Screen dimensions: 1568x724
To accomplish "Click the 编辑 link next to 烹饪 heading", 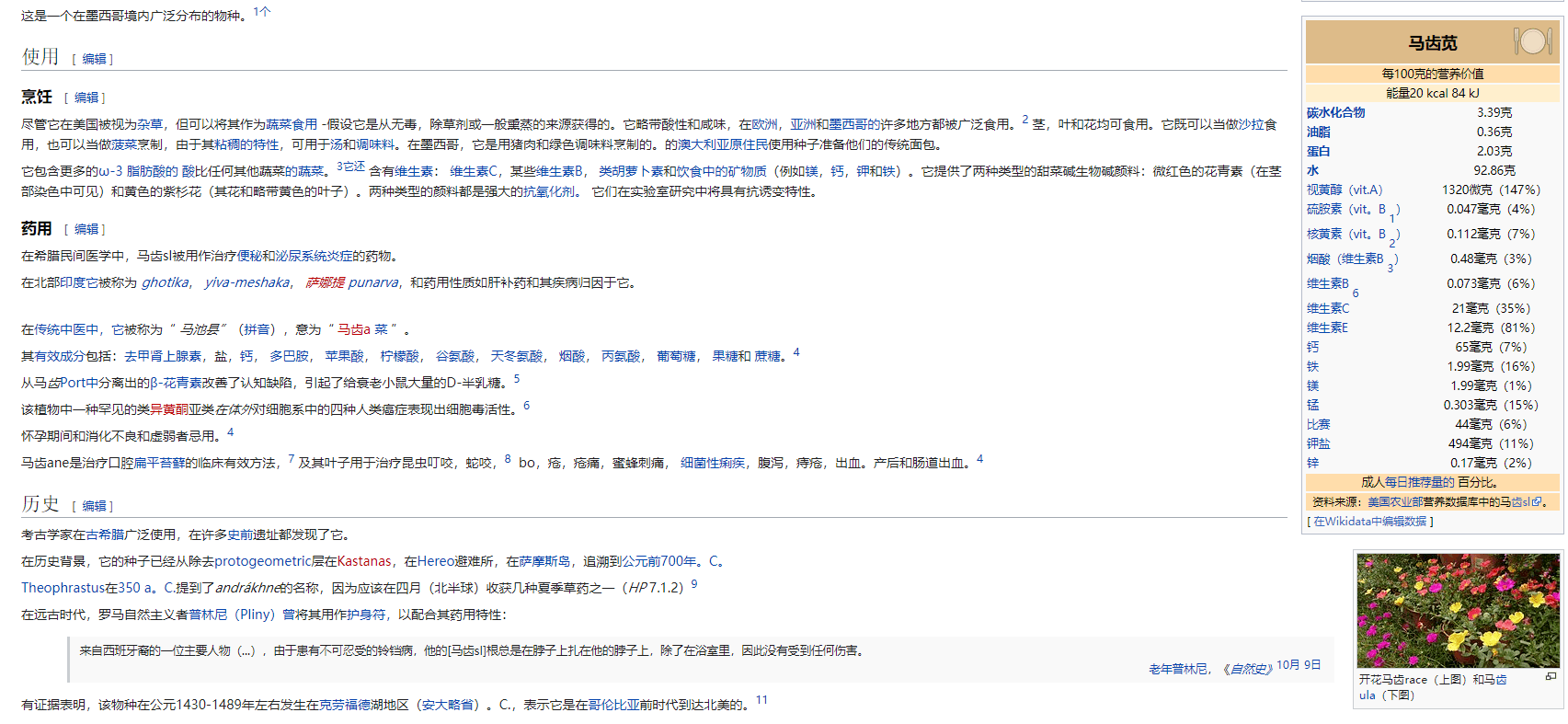I will pos(86,98).
